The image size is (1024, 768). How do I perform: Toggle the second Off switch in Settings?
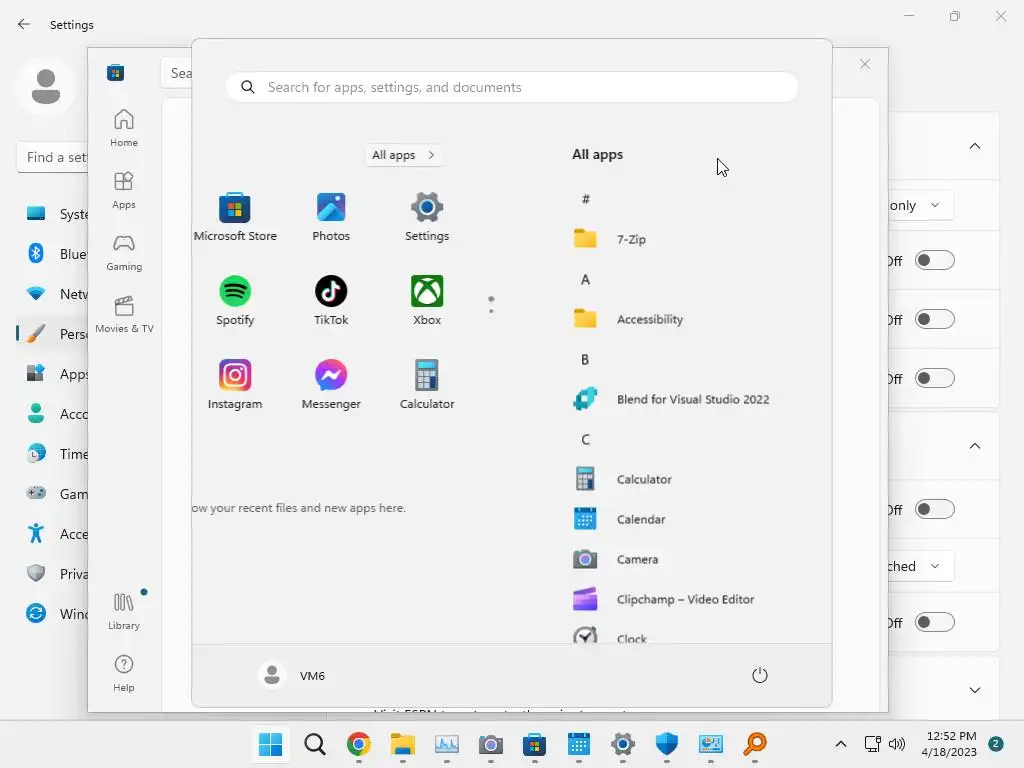tap(935, 319)
